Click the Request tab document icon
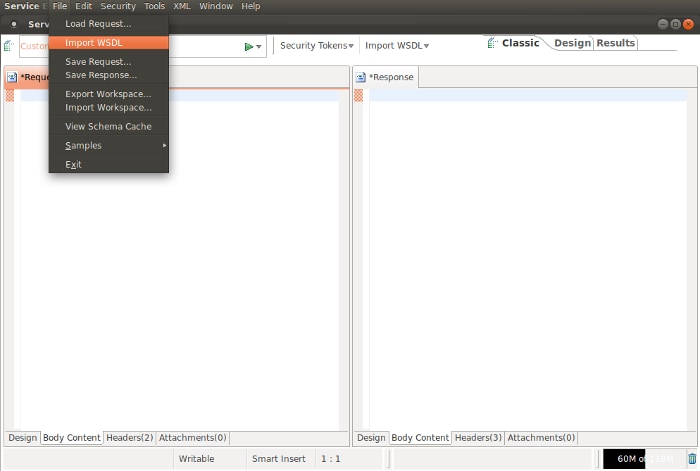700x471 pixels. point(12,77)
